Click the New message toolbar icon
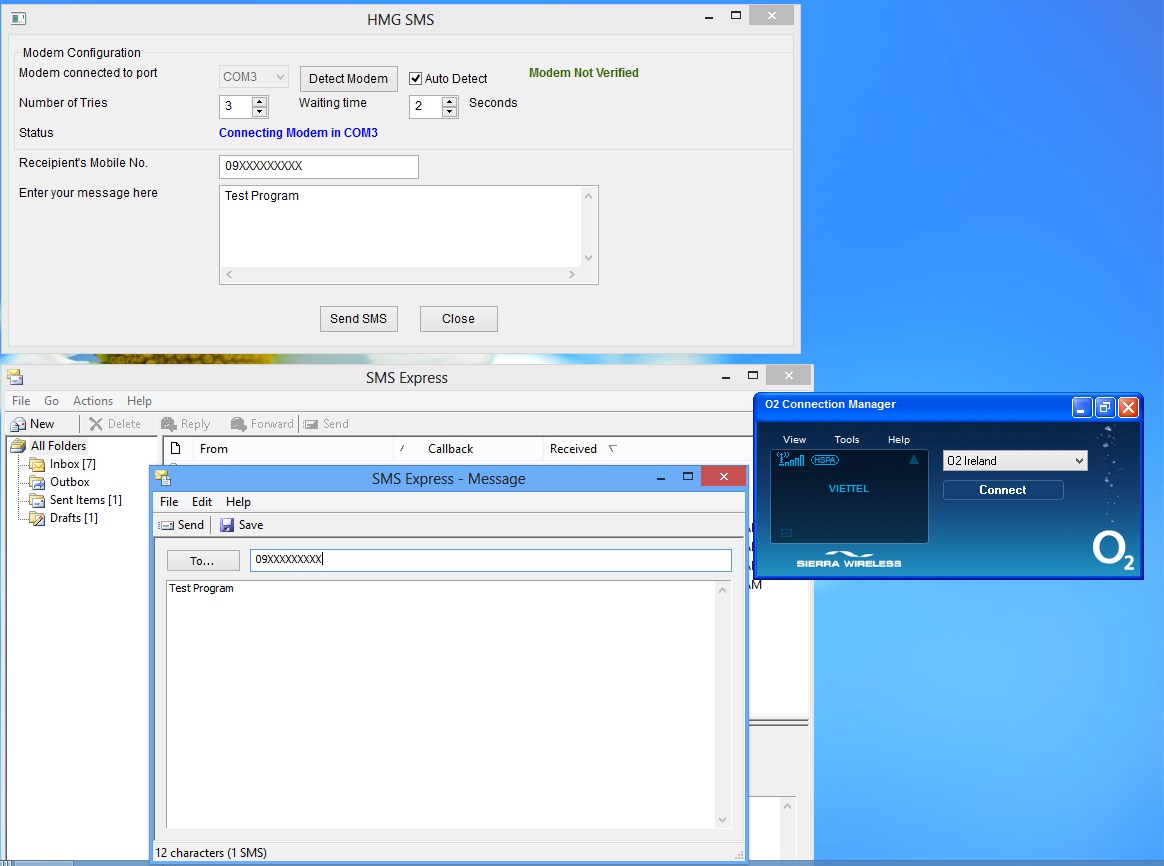This screenshot has width=1164, height=866. pos(18,424)
